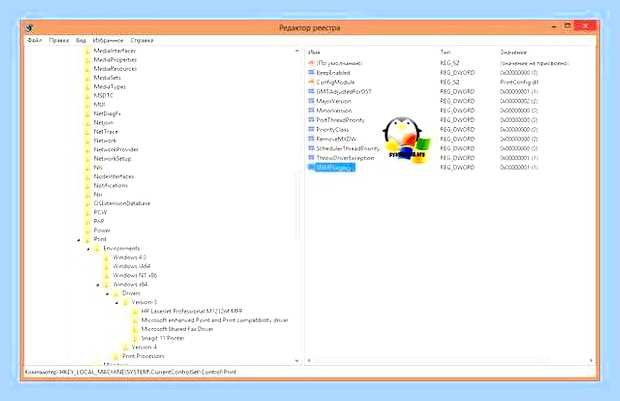Screen dimensions: 620x401
Task: Sort values by the Имя column header
Action: pos(314,52)
